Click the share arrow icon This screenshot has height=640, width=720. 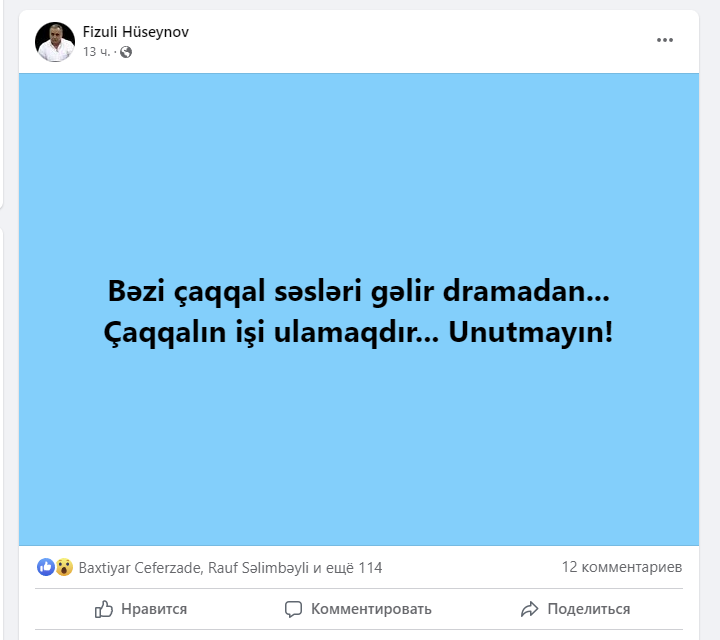[x=529, y=609]
